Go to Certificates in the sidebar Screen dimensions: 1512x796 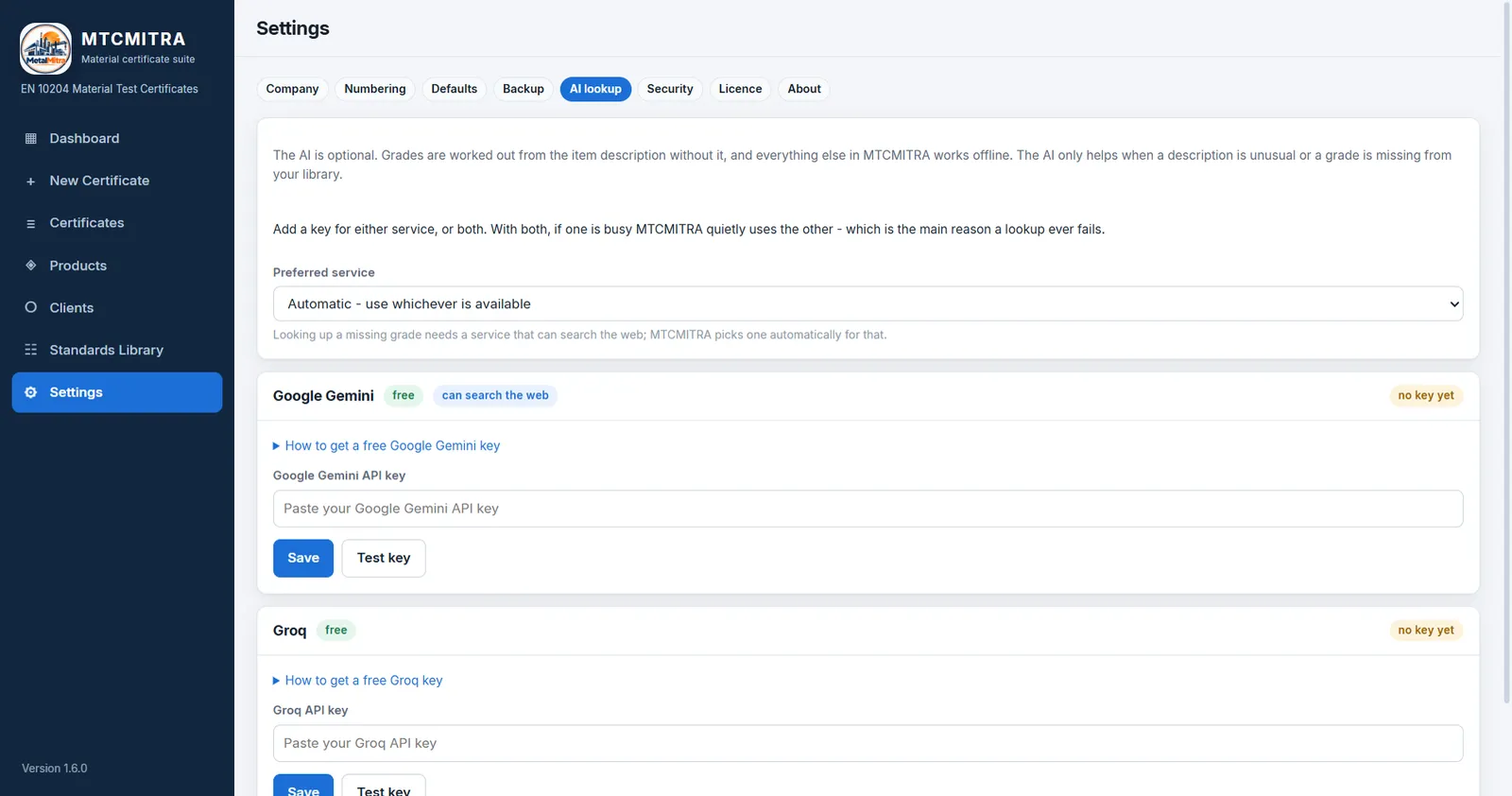(x=117, y=223)
